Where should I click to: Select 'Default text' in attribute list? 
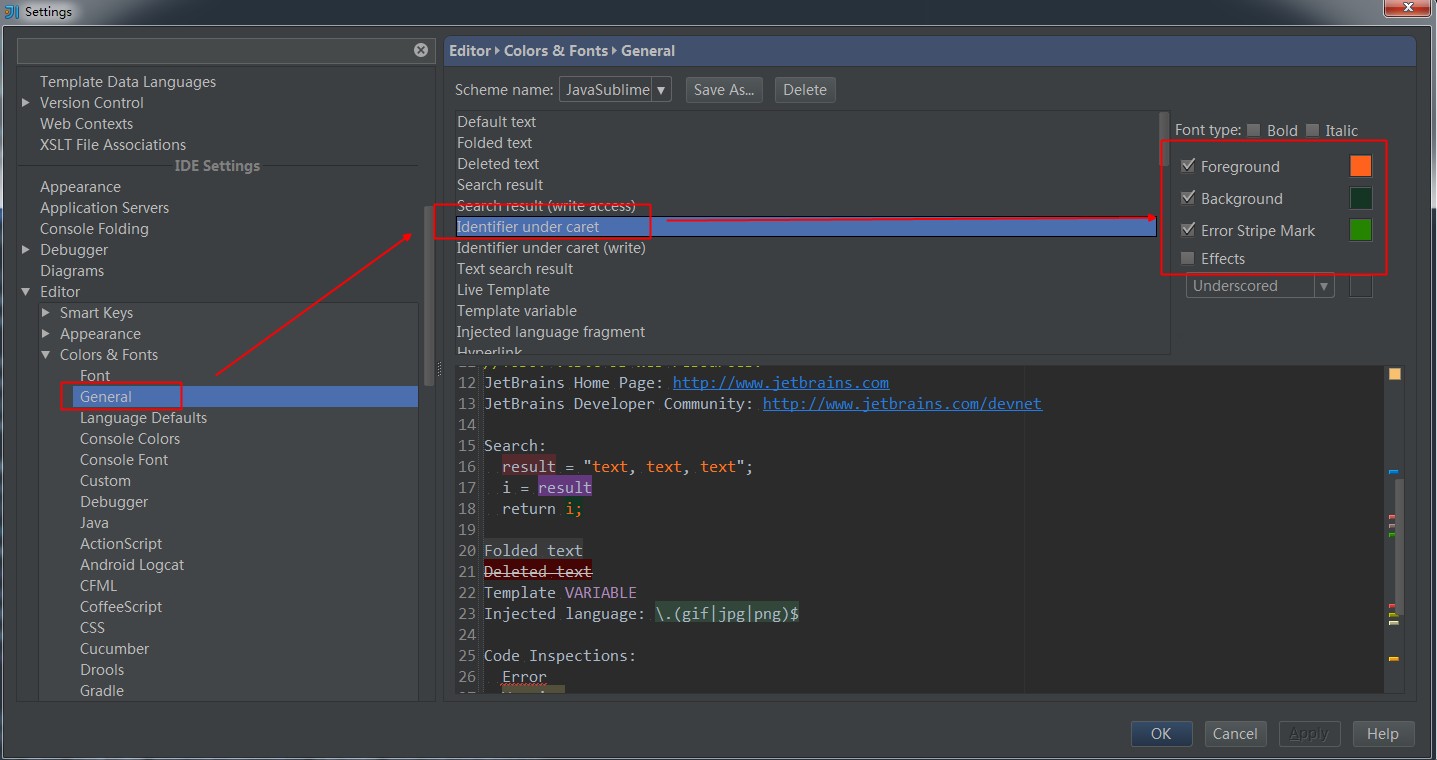(496, 121)
